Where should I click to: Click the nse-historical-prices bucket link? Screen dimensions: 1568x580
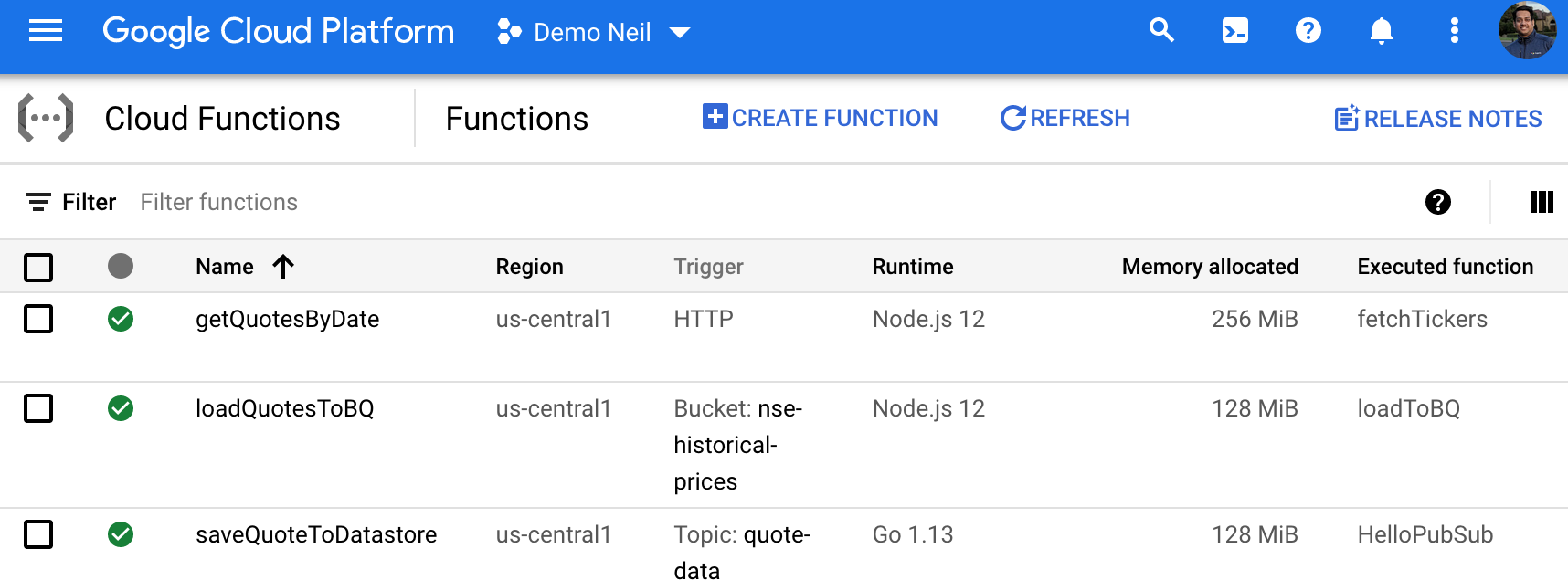click(738, 445)
